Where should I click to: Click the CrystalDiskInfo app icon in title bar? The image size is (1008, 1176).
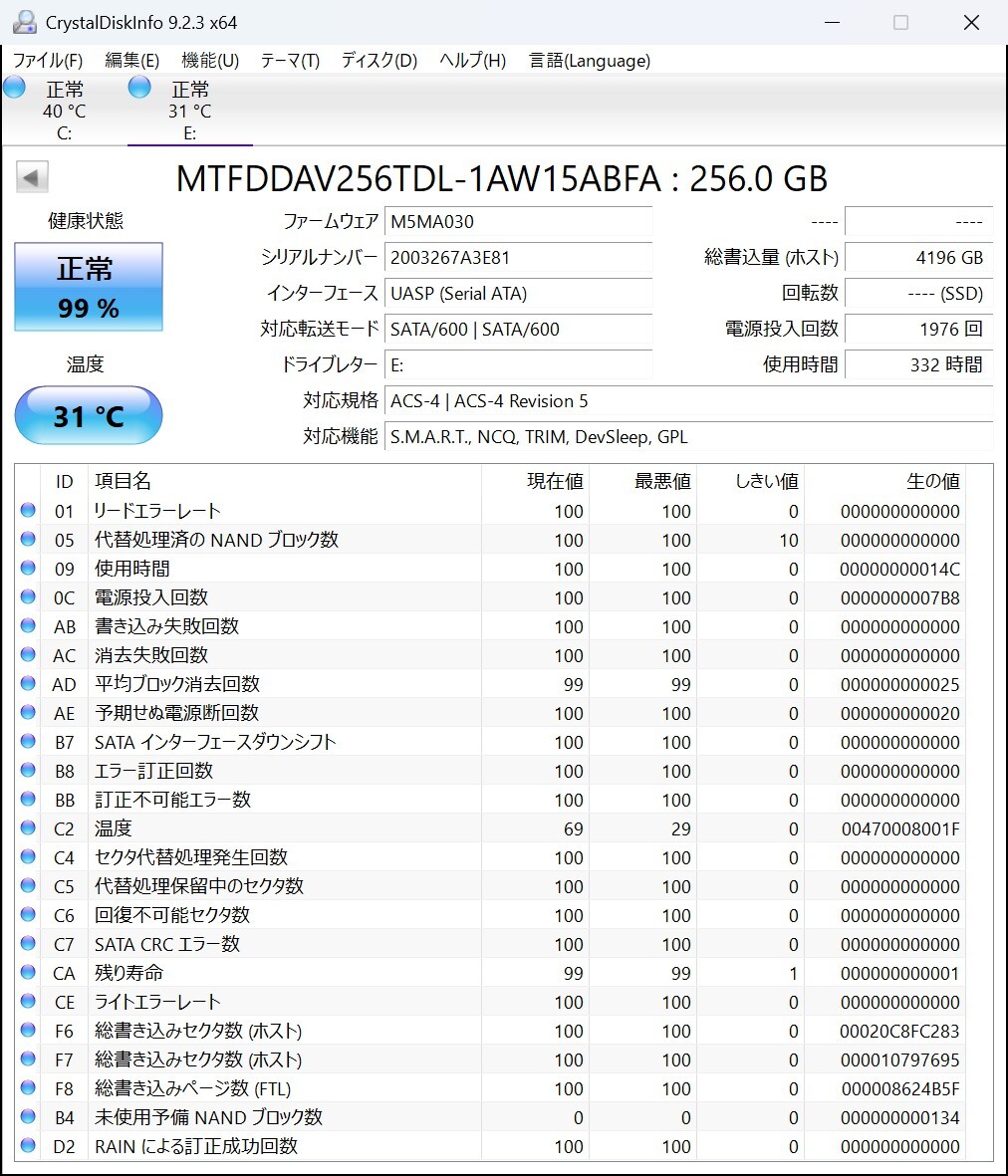[x=24, y=22]
